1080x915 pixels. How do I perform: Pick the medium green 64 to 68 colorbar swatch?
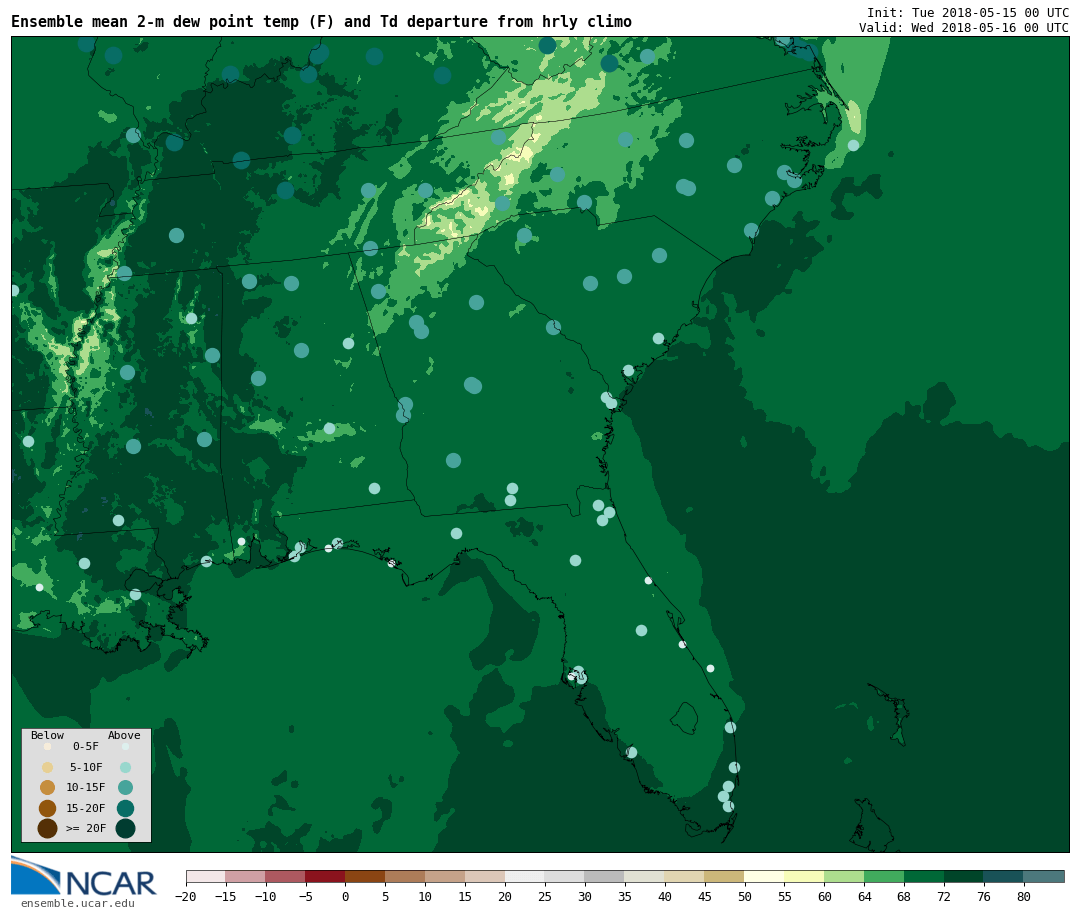click(884, 876)
